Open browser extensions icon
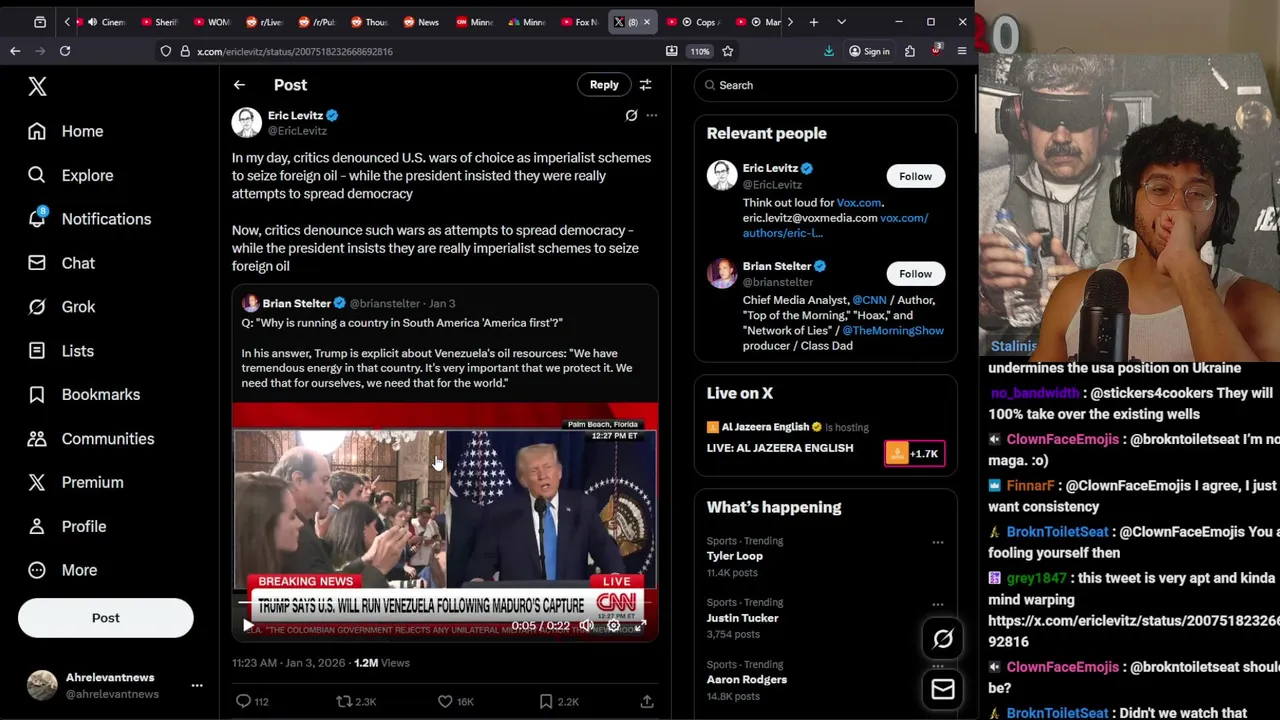The height and width of the screenshot is (720, 1280). click(x=910, y=51)
